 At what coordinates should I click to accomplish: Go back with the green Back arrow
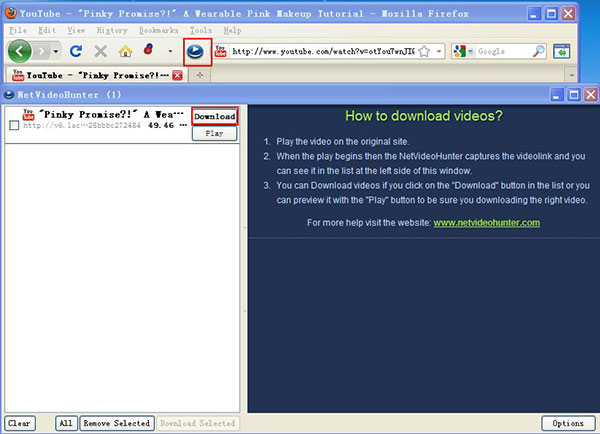(20, 51)
